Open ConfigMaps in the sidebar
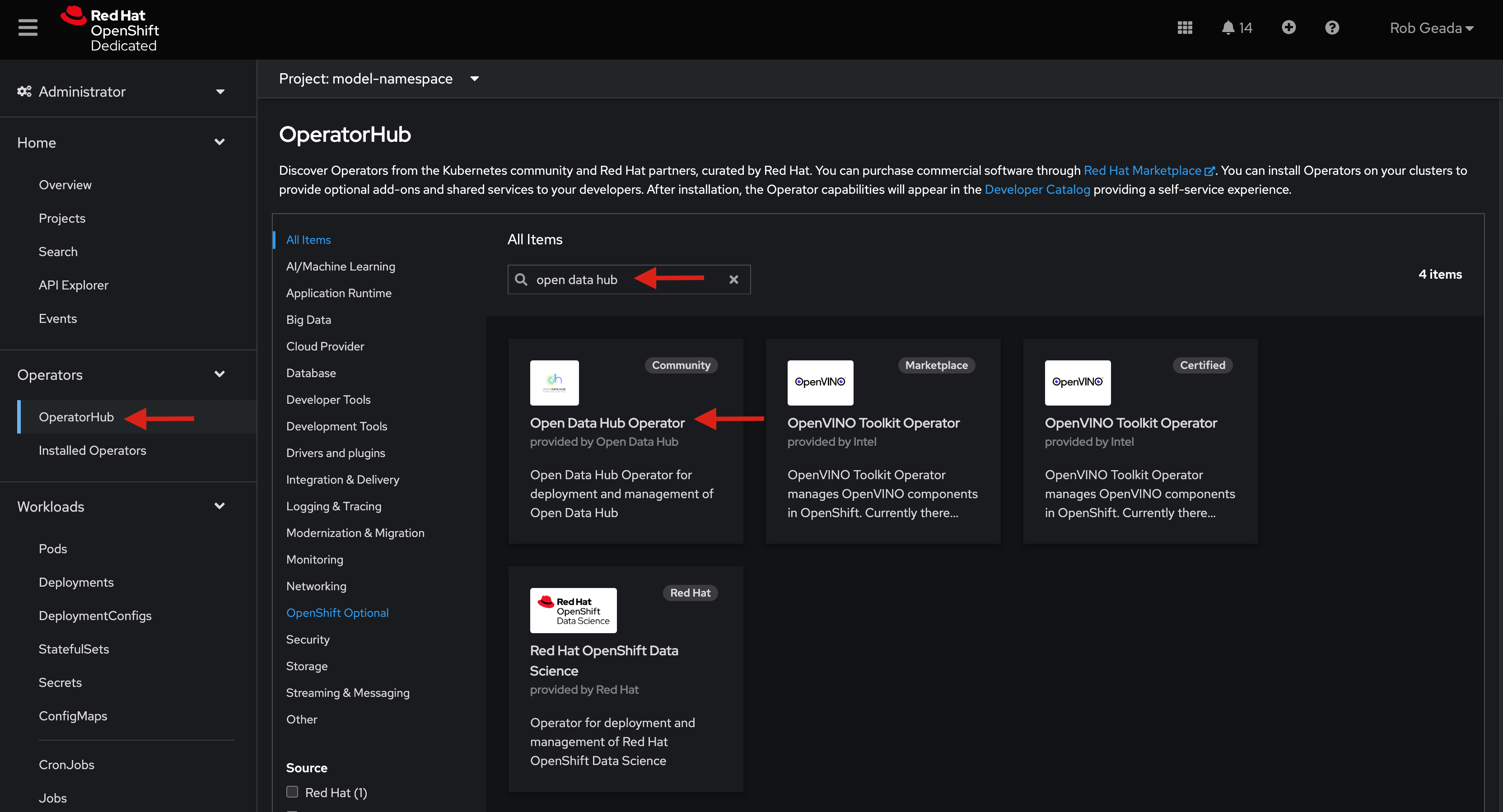1503x812 pixels. [73, 716]
